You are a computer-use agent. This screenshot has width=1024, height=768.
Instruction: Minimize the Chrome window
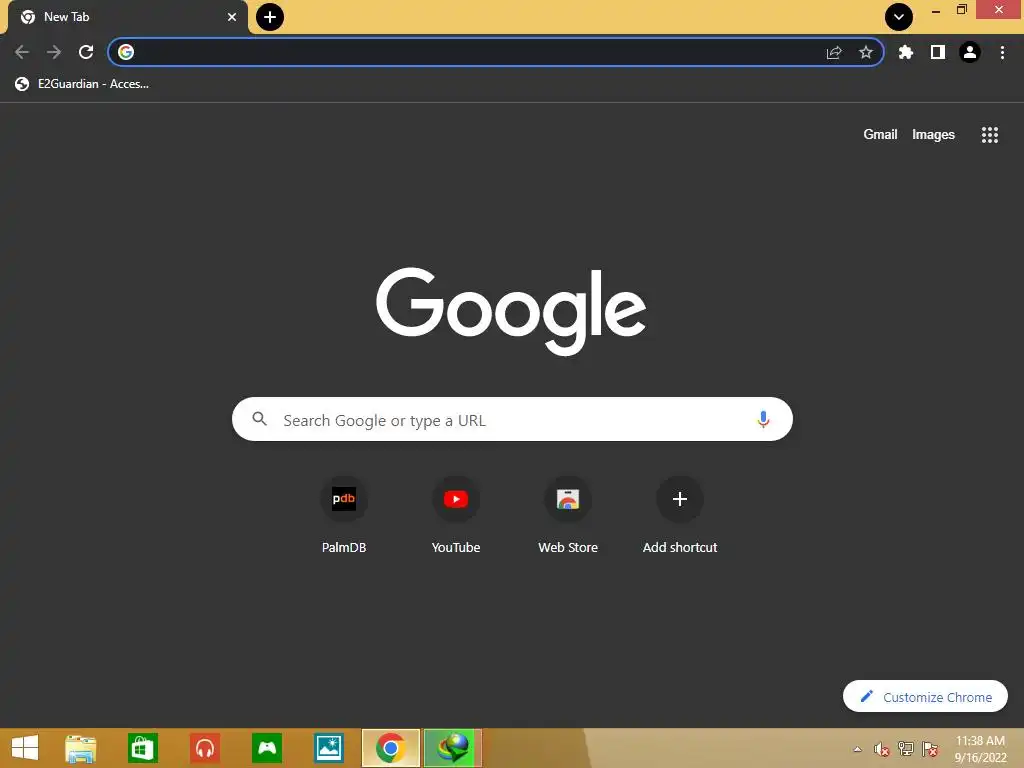(x=936, y=10)
